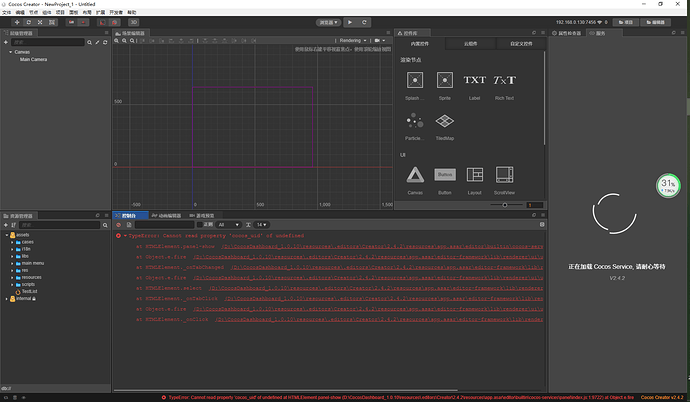Screen dimensions: 690x402
Task: Expand the cases folder
Action: tap(12, 242)
